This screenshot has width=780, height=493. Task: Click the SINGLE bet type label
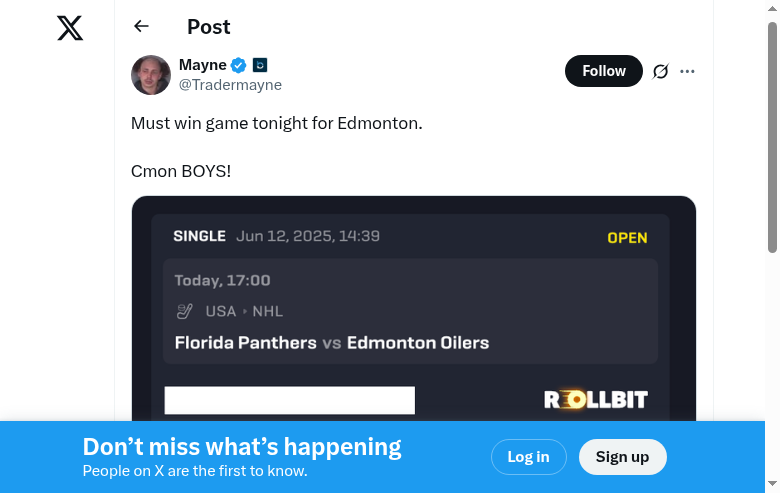pyautogui.click(x=199, y=236)
